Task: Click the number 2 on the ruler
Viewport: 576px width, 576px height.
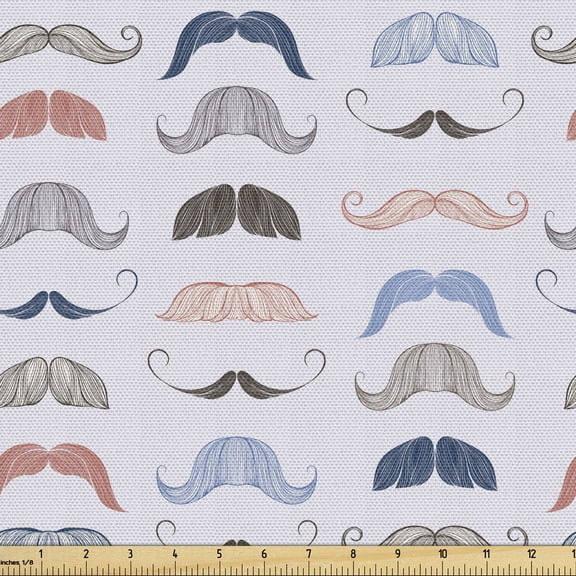Action: click(x=86, y=554)
